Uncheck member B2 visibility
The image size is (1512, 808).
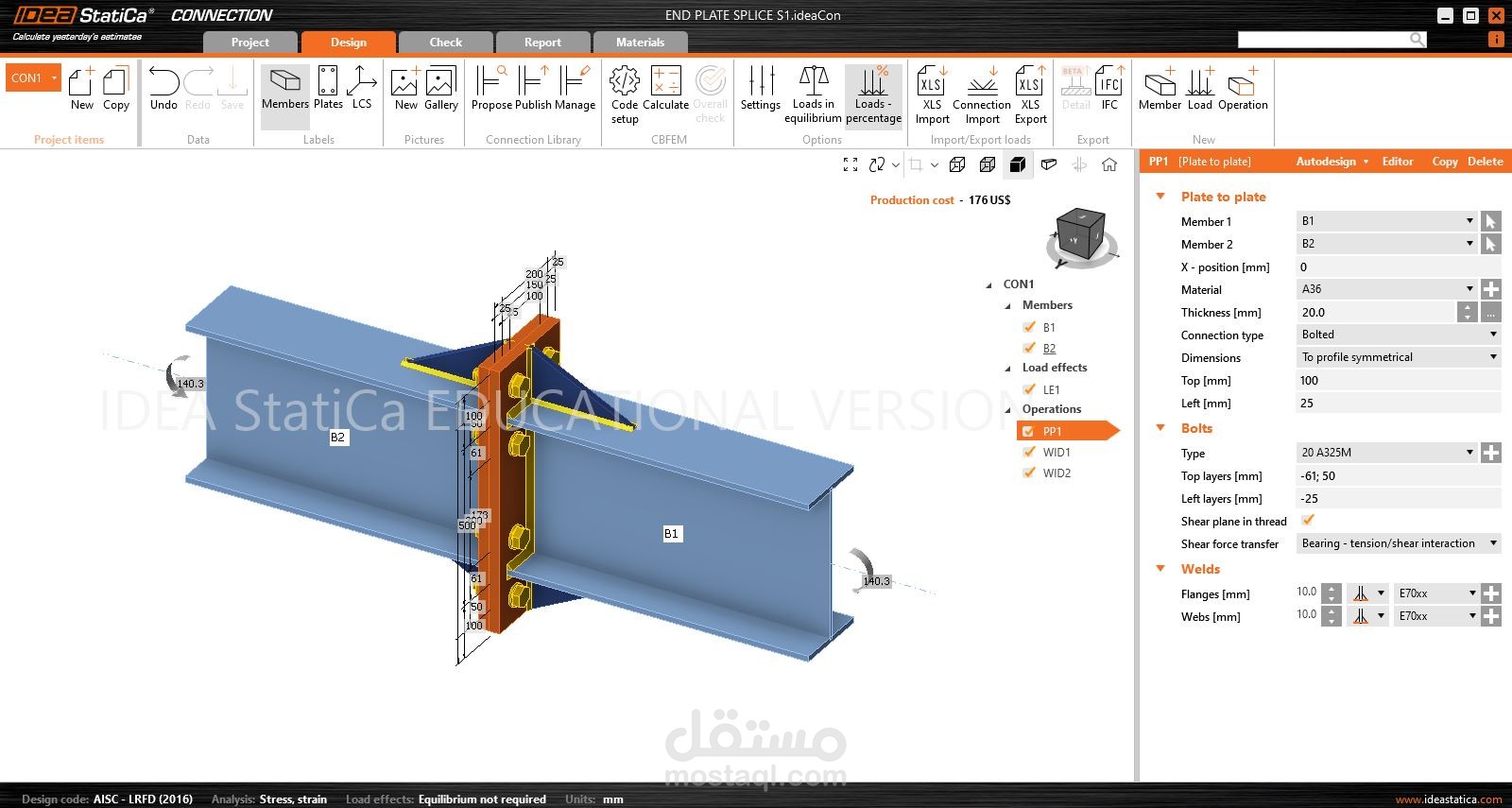click(1029, 348)
